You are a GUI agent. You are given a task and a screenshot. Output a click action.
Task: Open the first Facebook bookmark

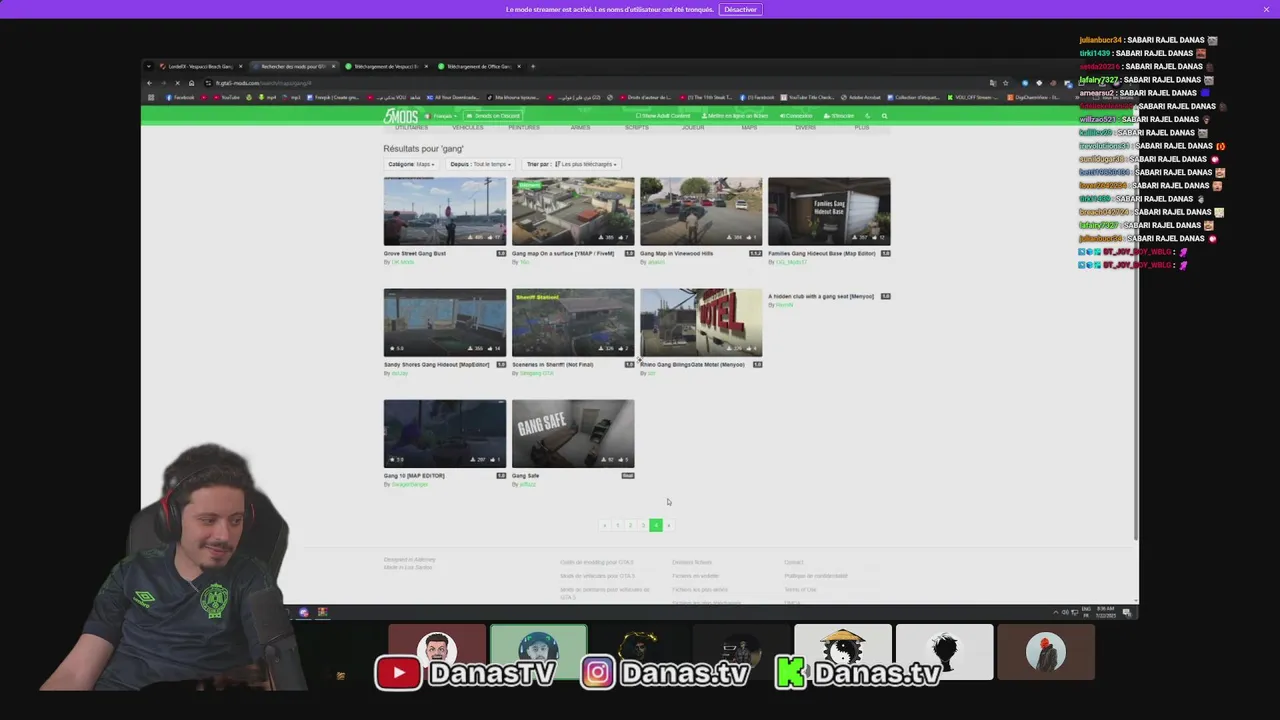183,97
